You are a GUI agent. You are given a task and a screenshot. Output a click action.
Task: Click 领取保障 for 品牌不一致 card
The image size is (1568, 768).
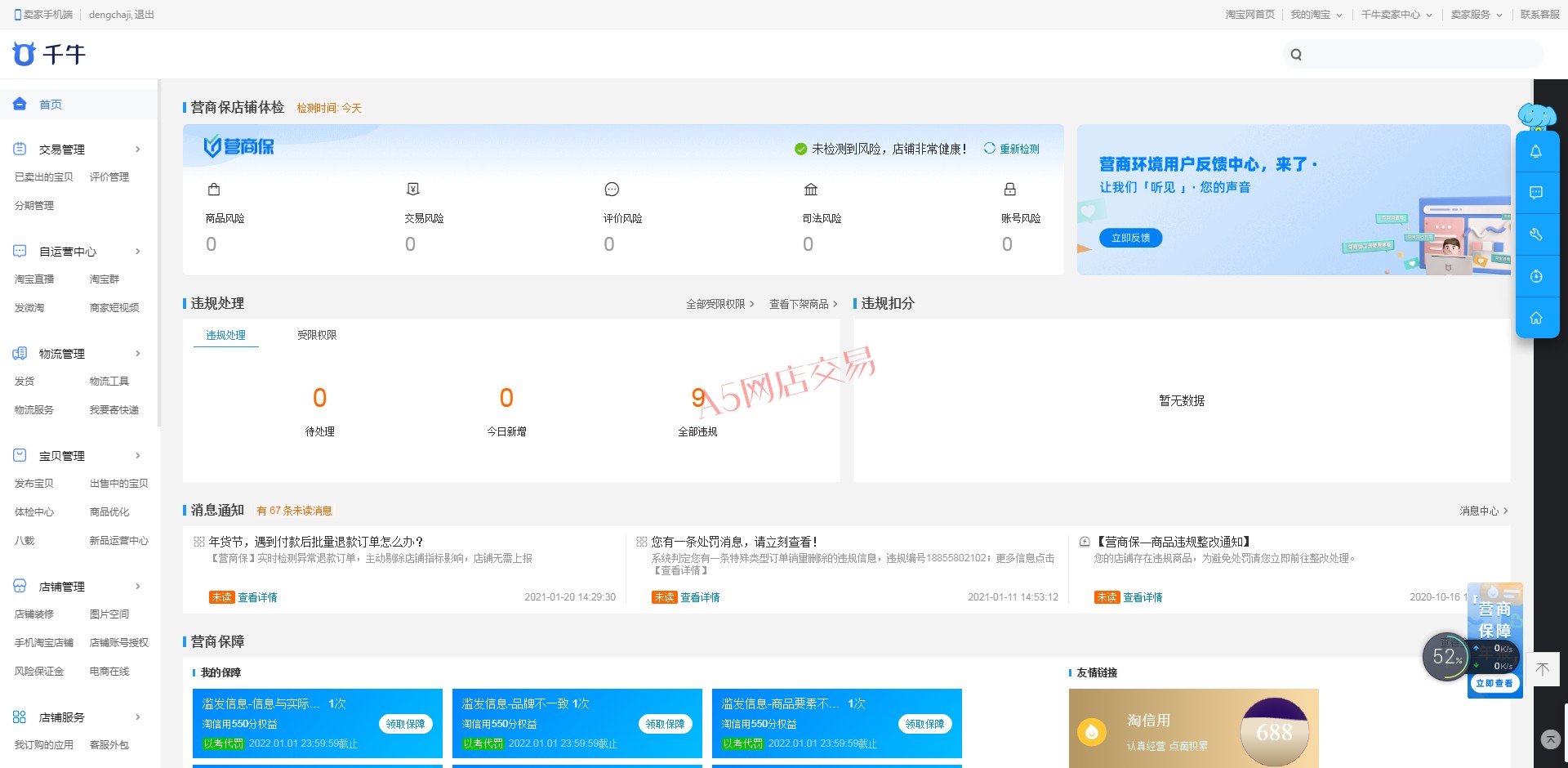[x=665, y=724]
